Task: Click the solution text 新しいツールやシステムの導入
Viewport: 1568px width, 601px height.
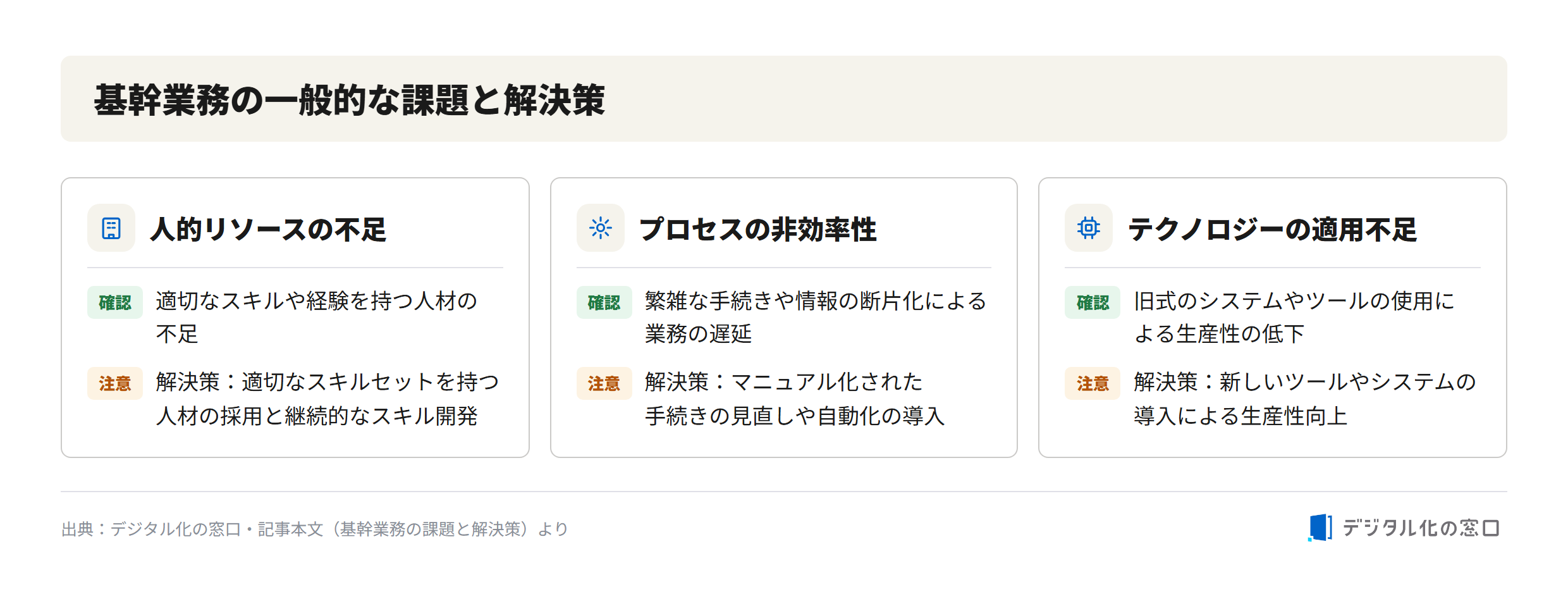Action: tap(1304, 399)
